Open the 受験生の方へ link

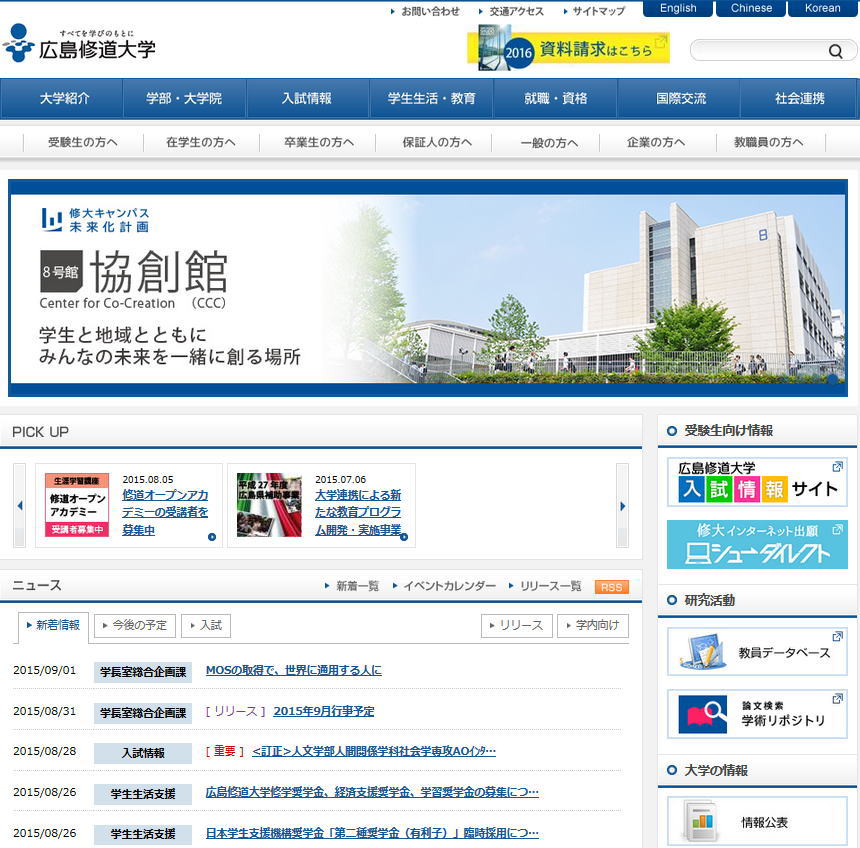[x=82, y=142]
